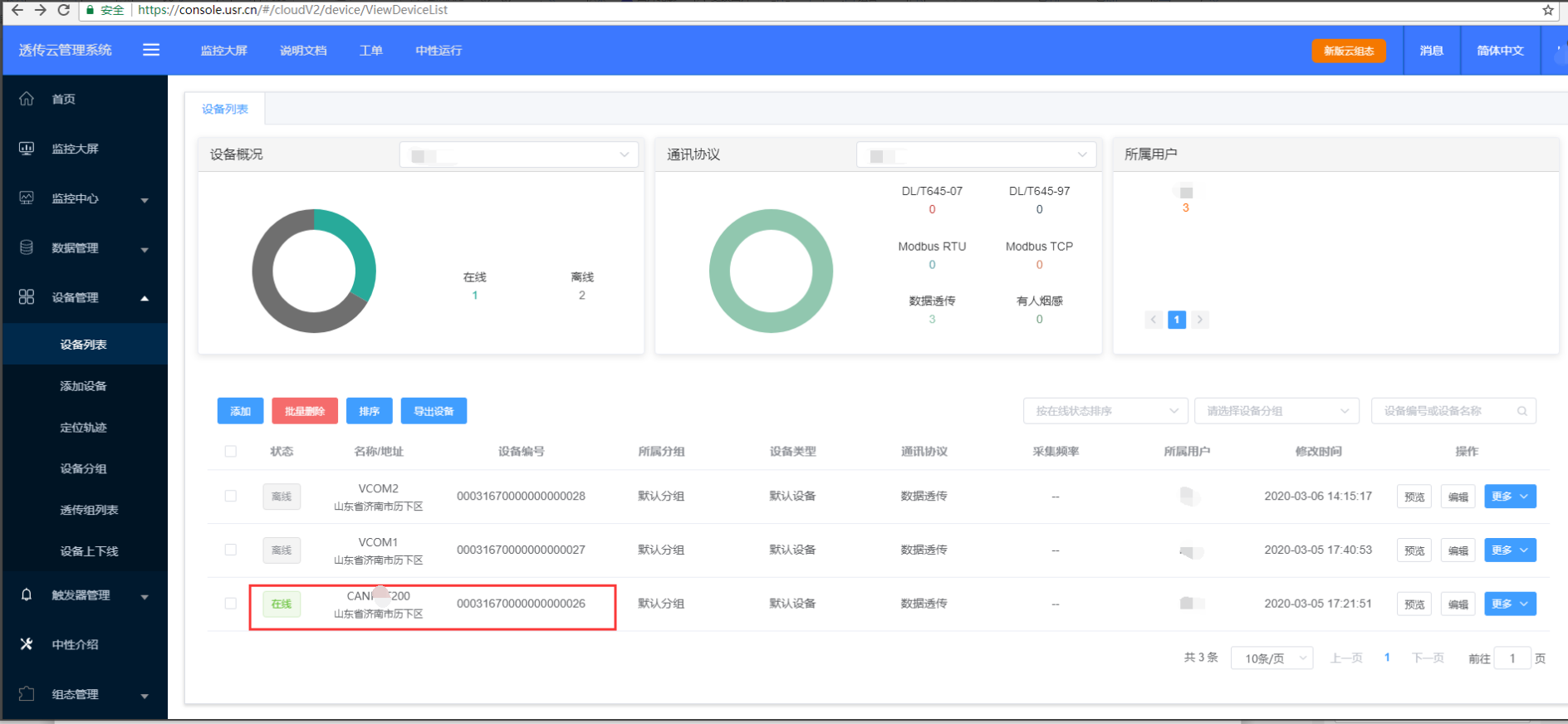This screenshot has width=1568, height=724.
Task: Open the 请选择设备分组 dropdown
Action: [x=1276, y=411]
